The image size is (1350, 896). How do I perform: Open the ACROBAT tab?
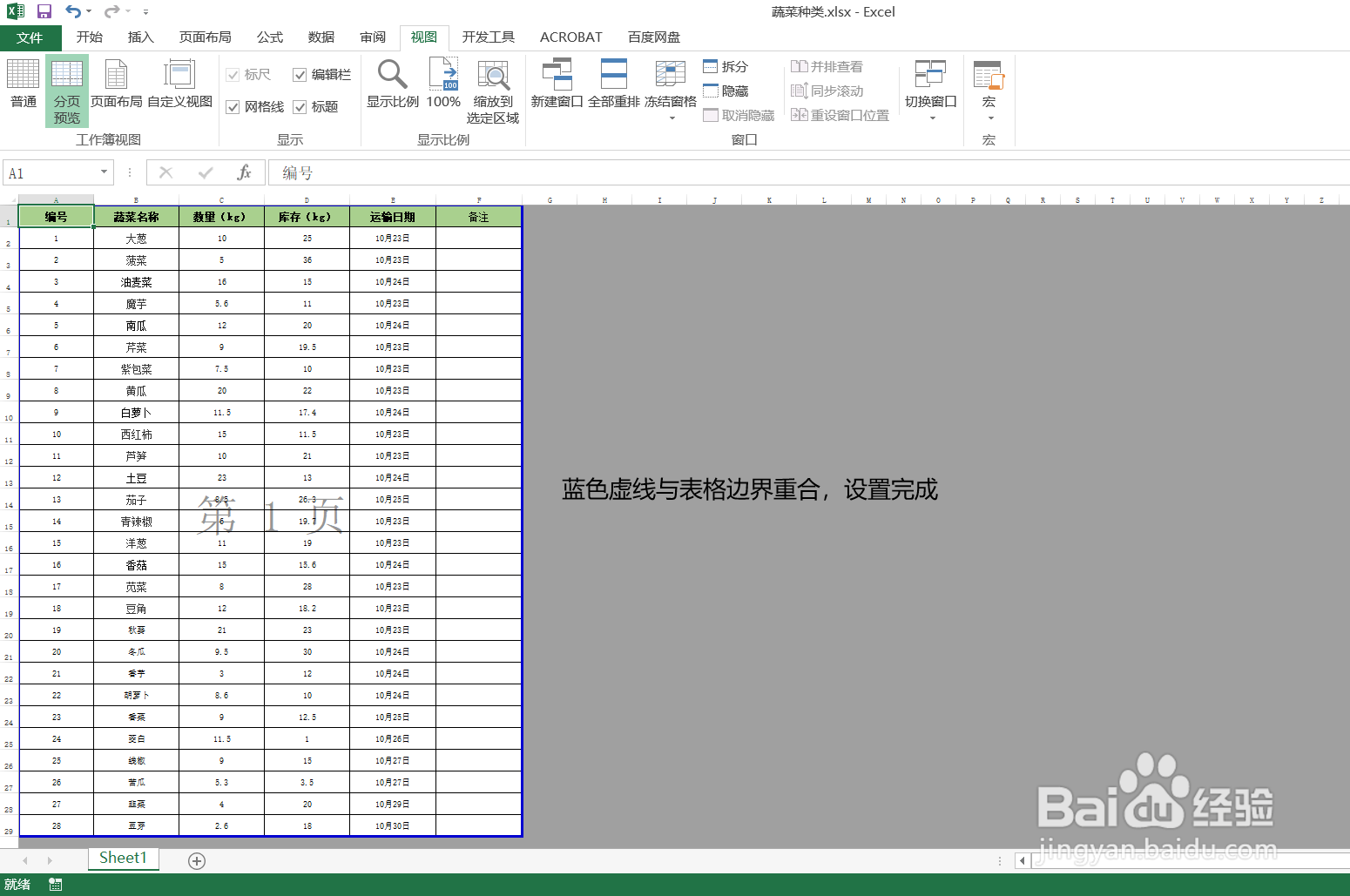point(571,37)
